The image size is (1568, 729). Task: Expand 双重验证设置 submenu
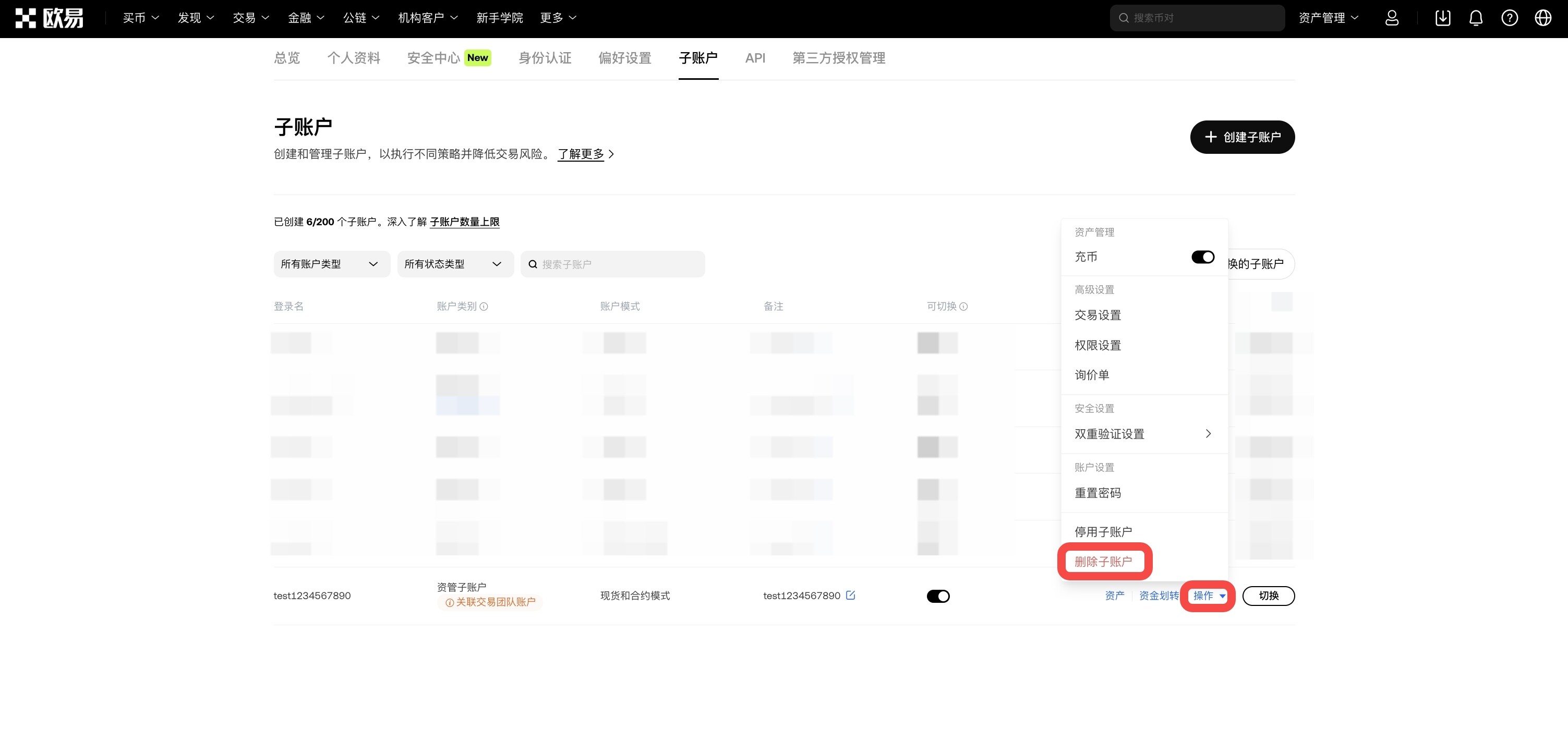1143,434
